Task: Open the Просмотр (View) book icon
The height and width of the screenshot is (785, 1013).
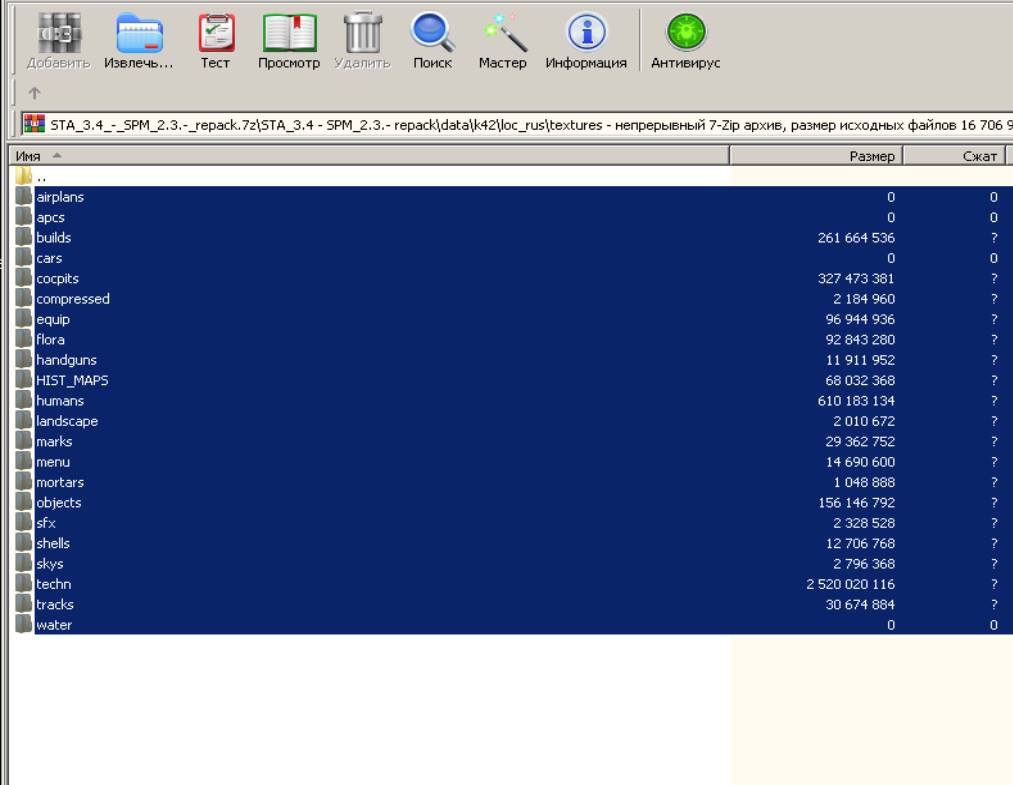Action: click(x=289, y=33)
